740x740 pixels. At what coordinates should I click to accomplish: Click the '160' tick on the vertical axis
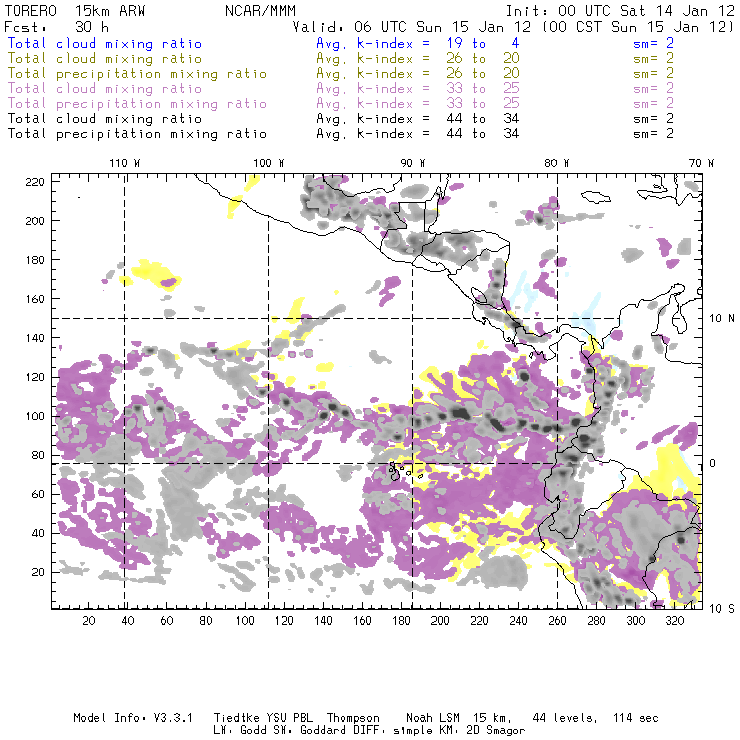(x=35, y=299)
